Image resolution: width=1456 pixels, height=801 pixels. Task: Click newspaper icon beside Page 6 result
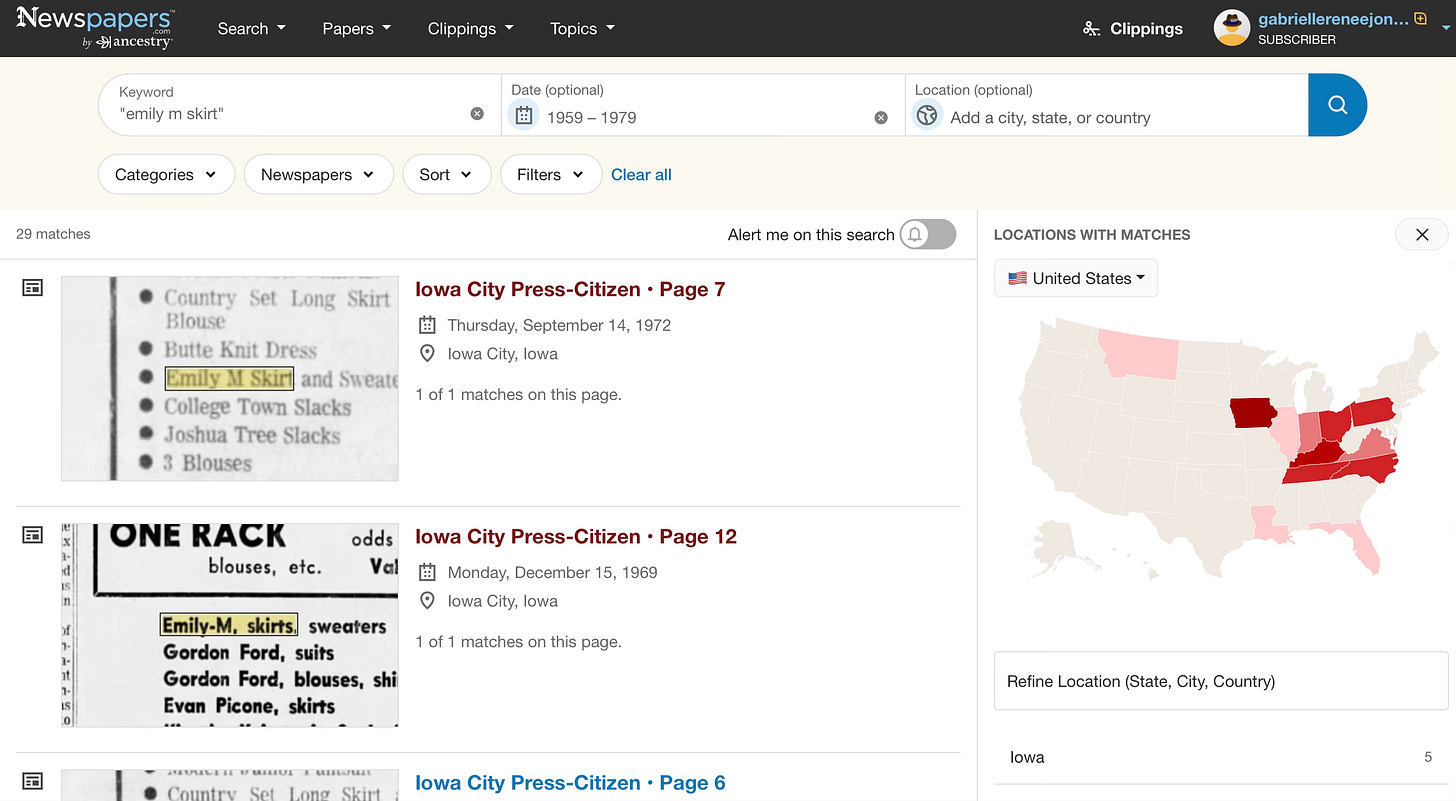tap(33, 781)
